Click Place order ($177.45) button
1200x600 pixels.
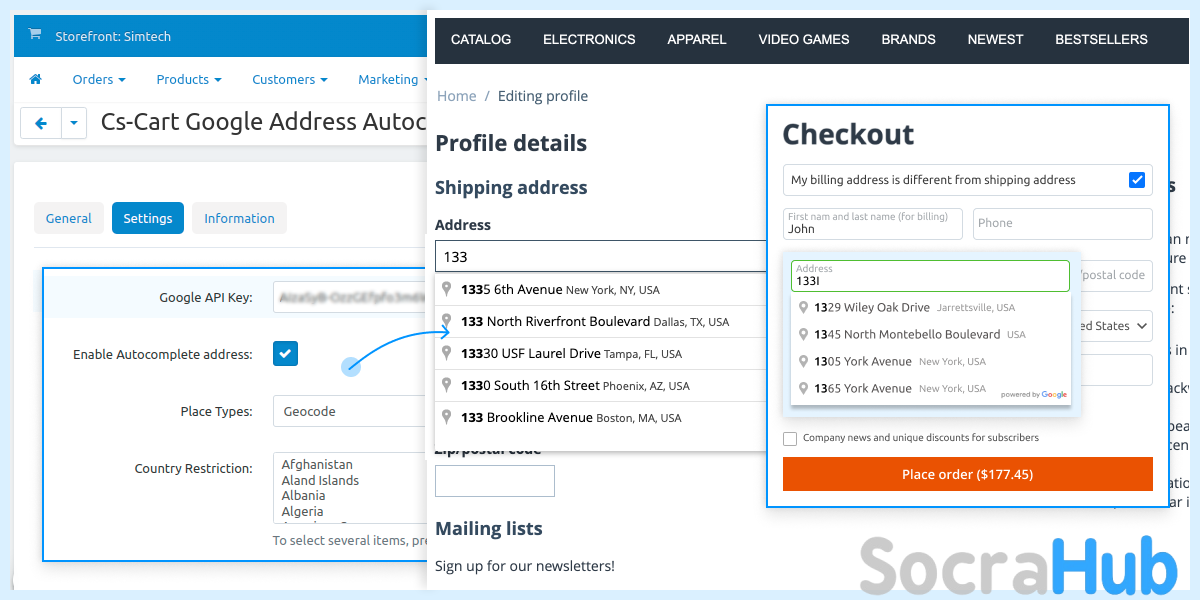click(967, 474)
